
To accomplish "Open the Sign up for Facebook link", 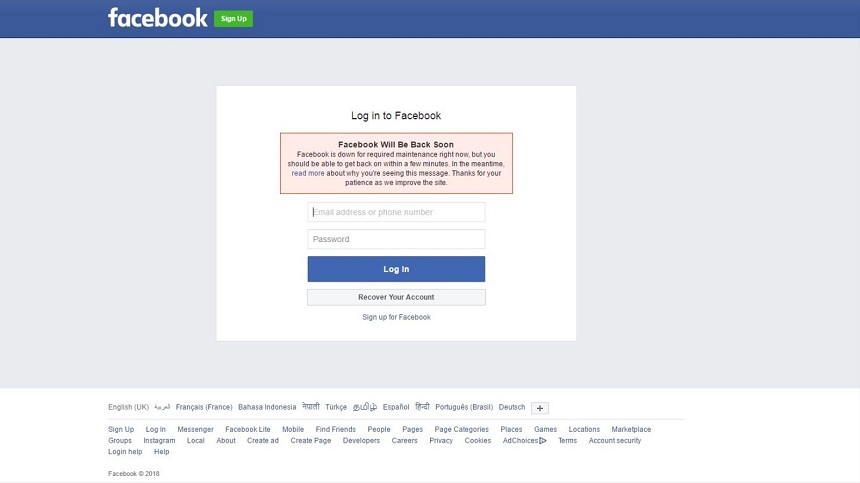I will tap(396, 317).
